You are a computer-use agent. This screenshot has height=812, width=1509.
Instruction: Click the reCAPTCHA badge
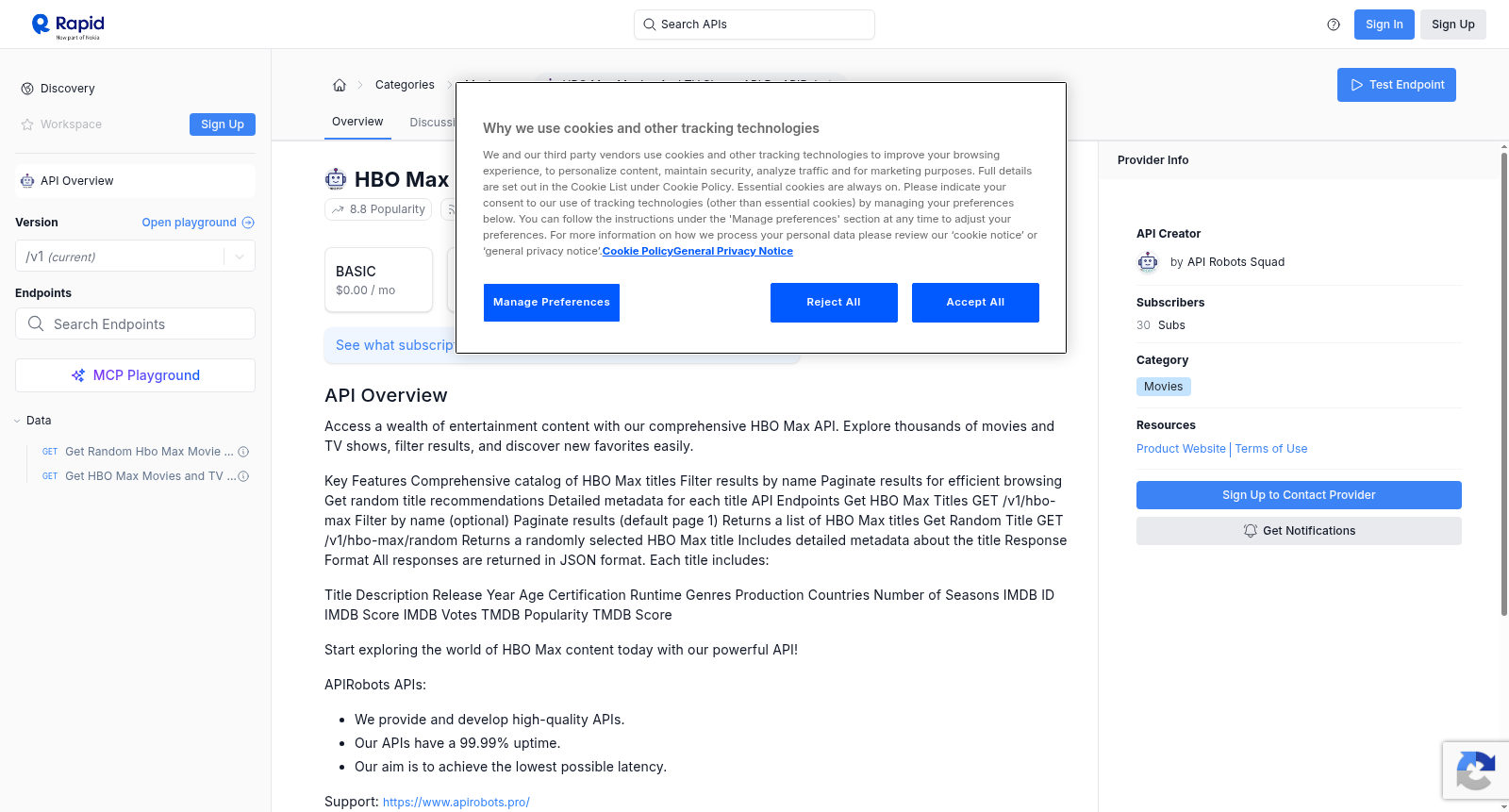(1475, 771)
